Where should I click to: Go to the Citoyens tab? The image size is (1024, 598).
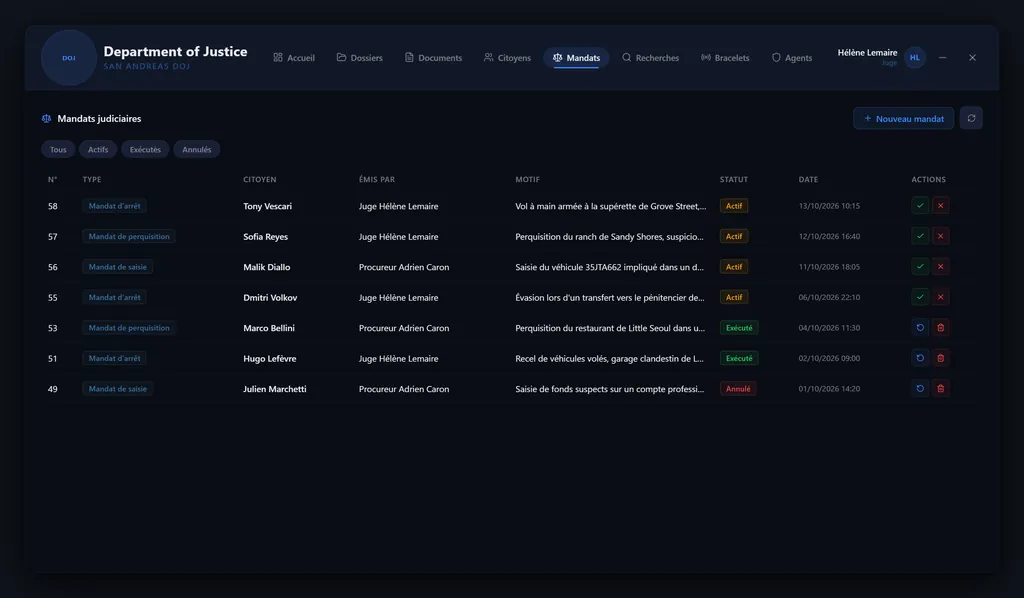click(507, 57)
